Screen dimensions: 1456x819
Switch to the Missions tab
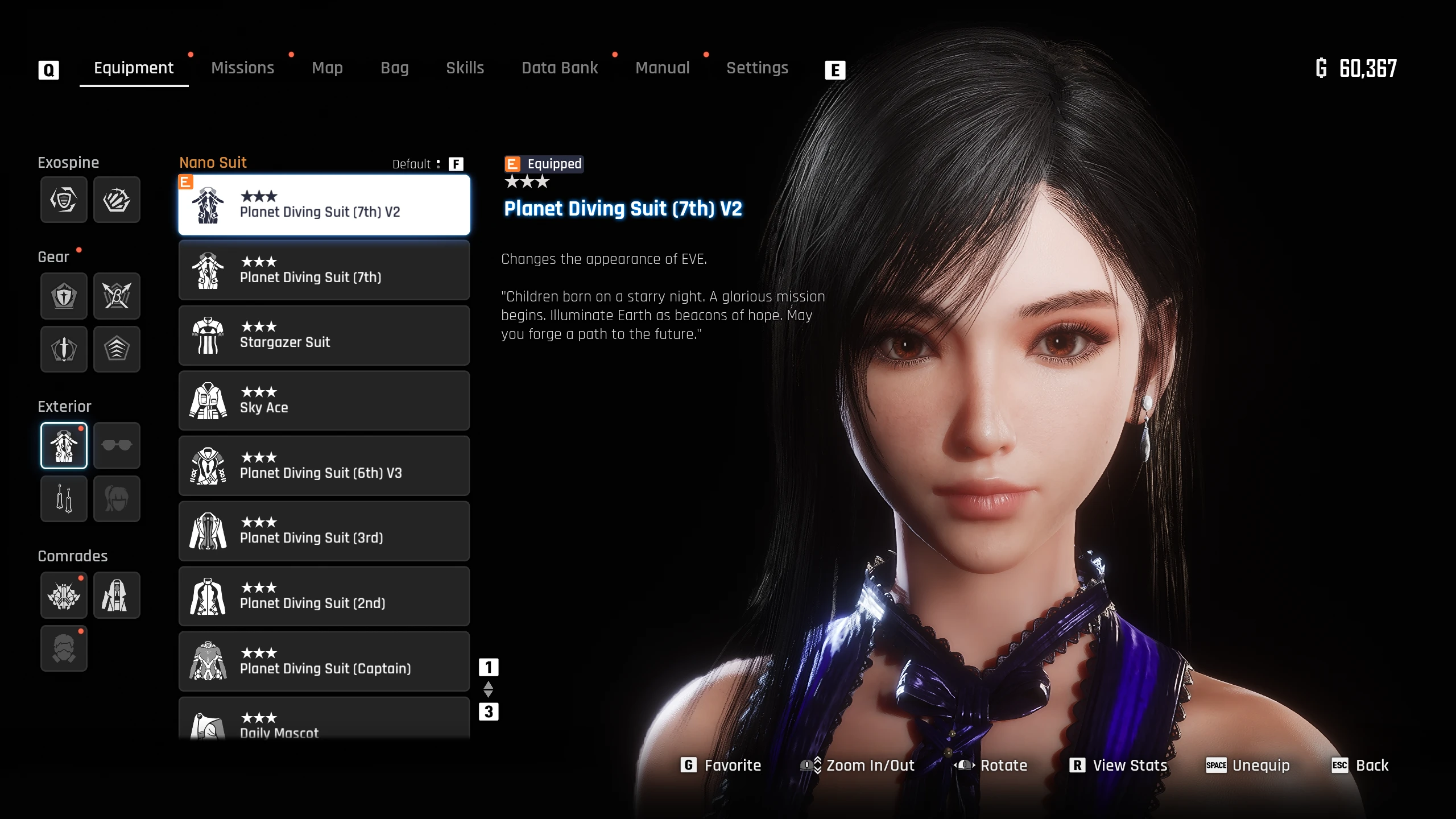[x=243, y=68]
